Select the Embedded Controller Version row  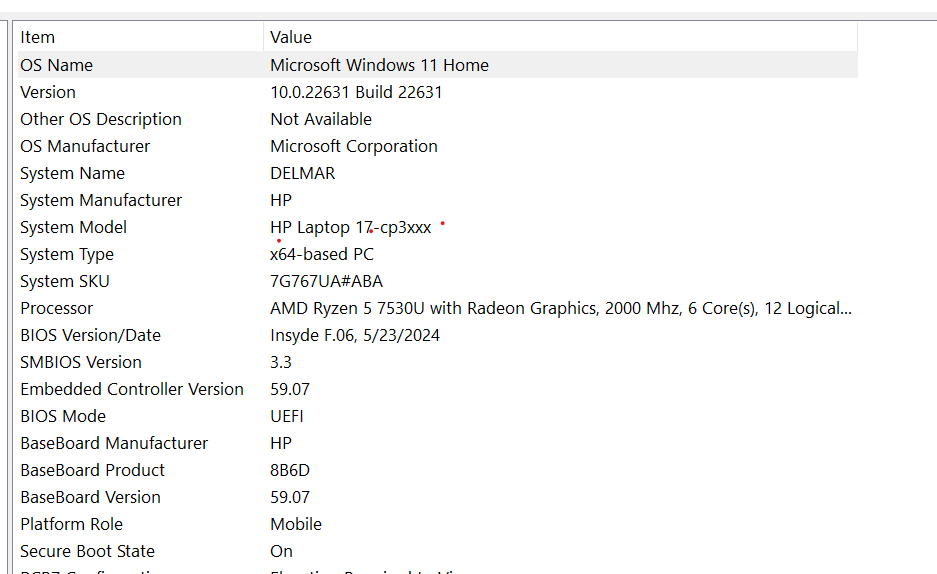tap(437, 389)
